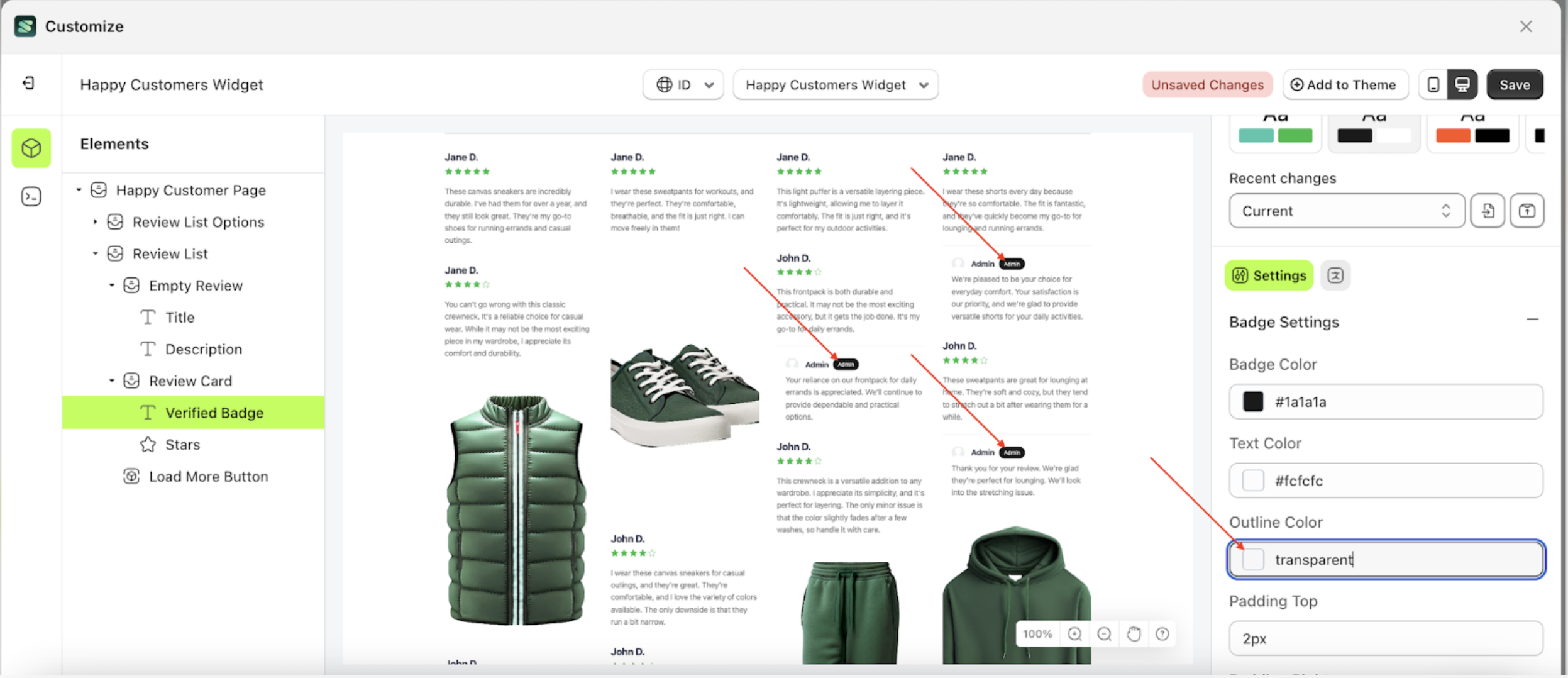This screenshot has height=678, width=1568.
Task: Select the hand pan tool in preview toolbar
Action: click(1134, 634)
